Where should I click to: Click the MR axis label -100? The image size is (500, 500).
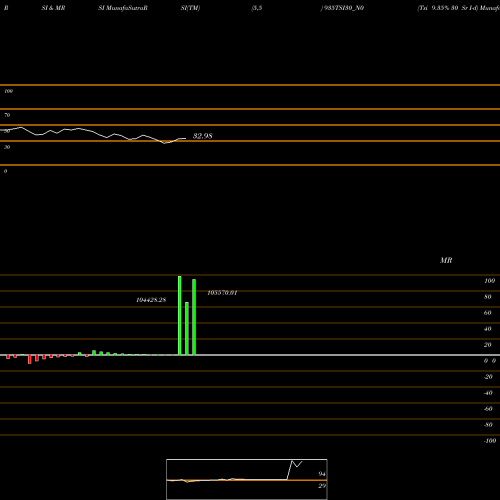490,441
